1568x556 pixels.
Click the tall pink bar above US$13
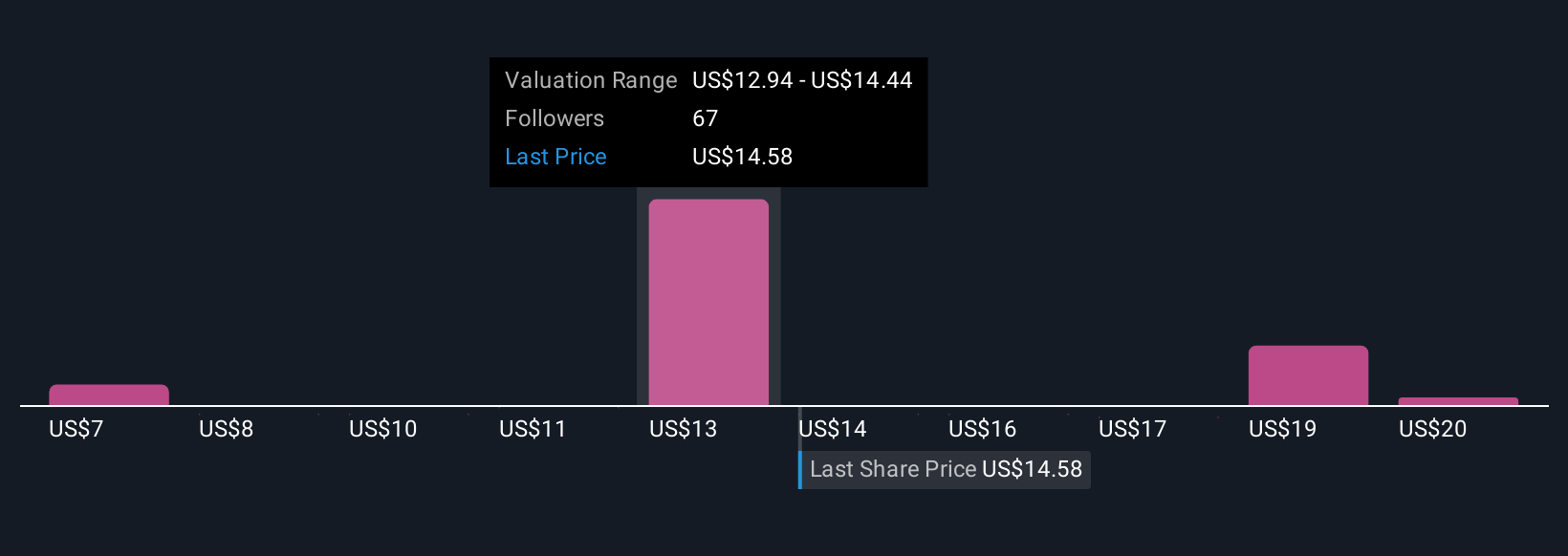pyautogui.click(x=708, y=302)
